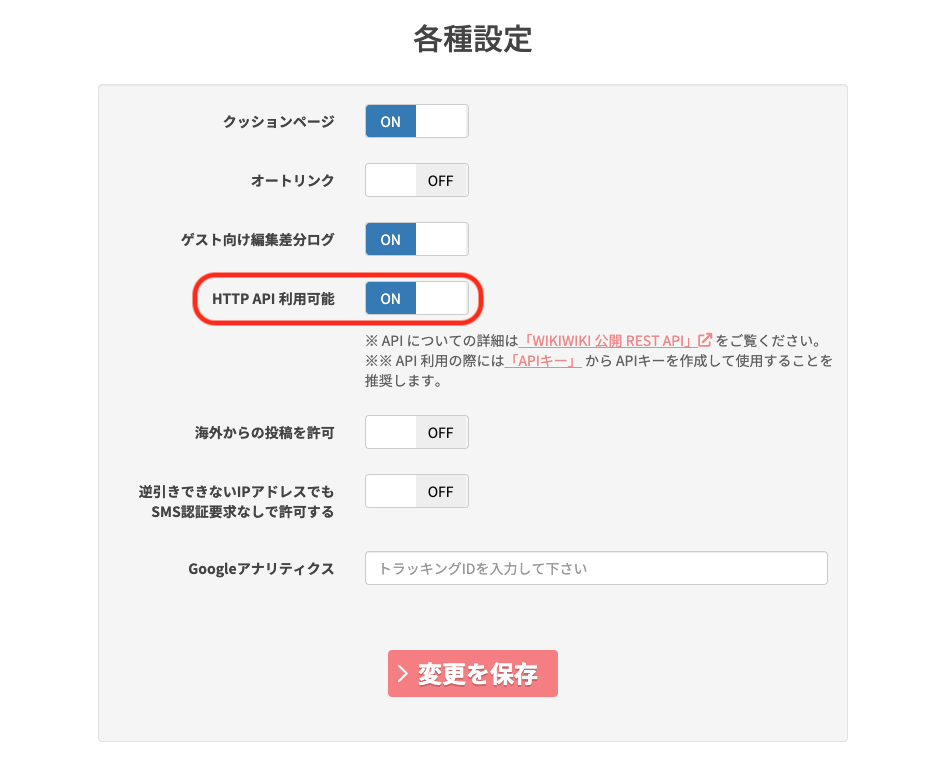The width and height of the screenshot is (934, 776).
Task: Click the ON label of クッションページ switch
Action: coord(391,121)
